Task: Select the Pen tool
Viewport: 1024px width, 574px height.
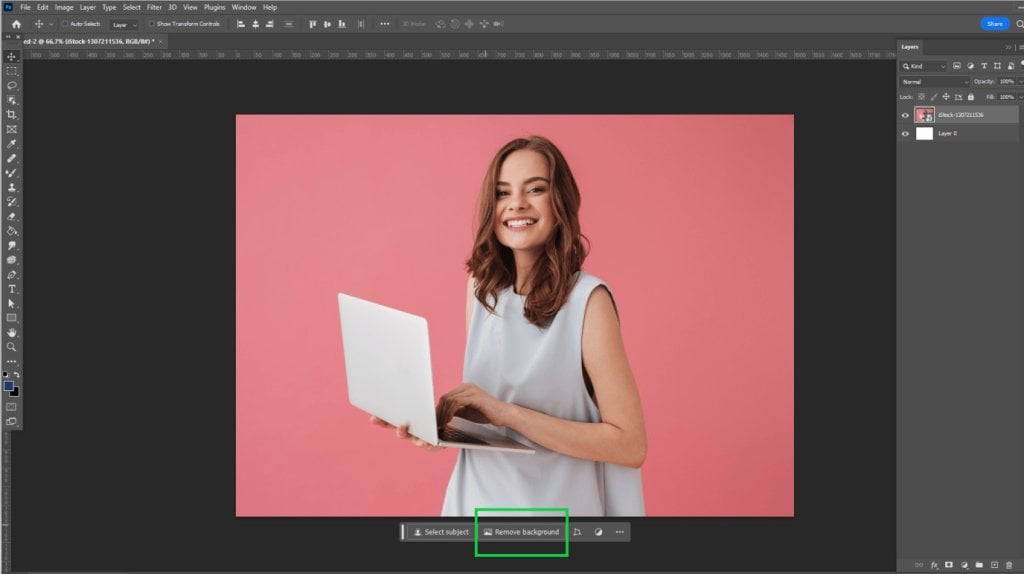Action: pyautogui.click(x=12, y=275)
